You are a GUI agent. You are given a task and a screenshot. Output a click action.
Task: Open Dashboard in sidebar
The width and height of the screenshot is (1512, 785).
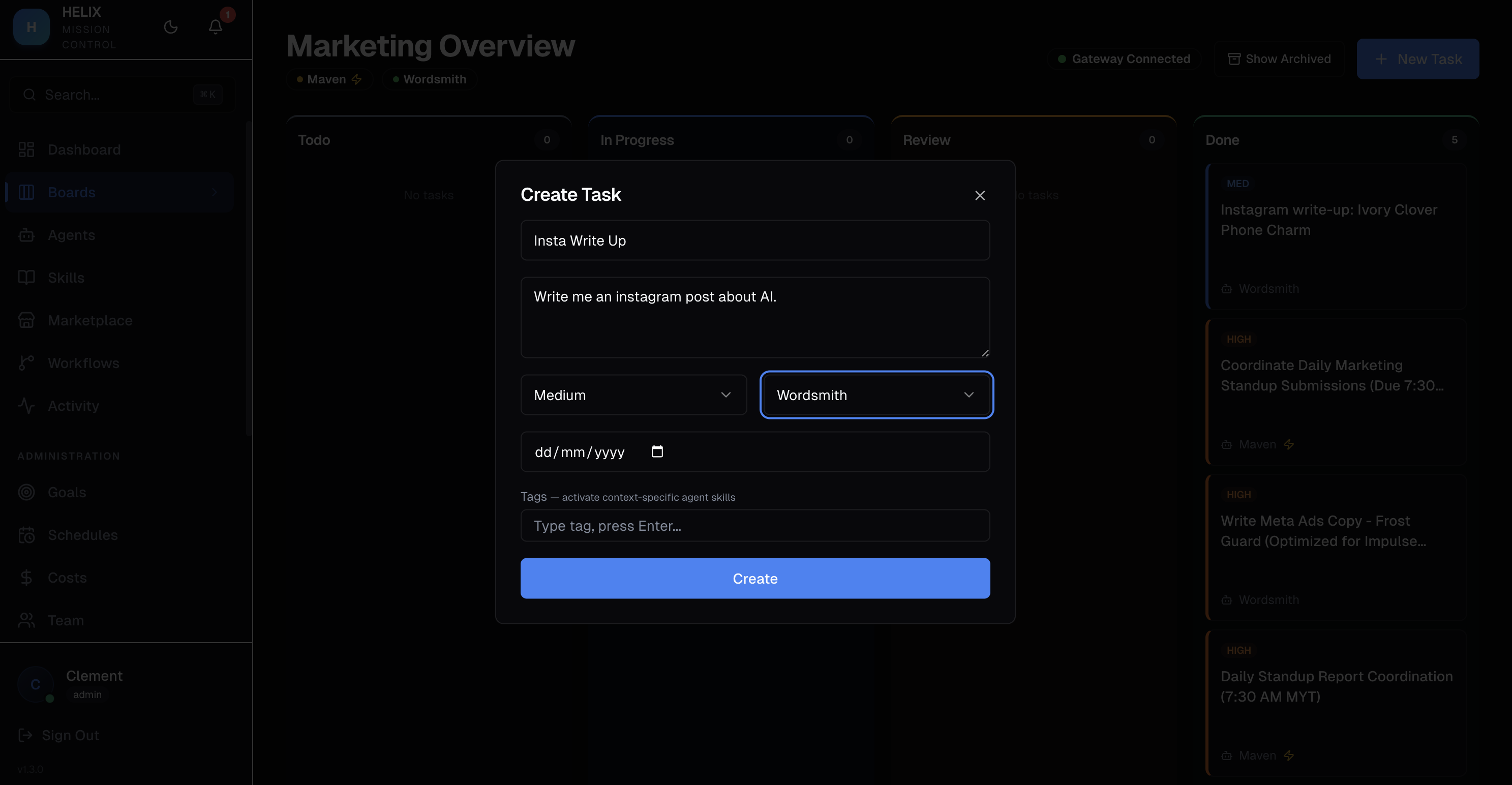120,149
